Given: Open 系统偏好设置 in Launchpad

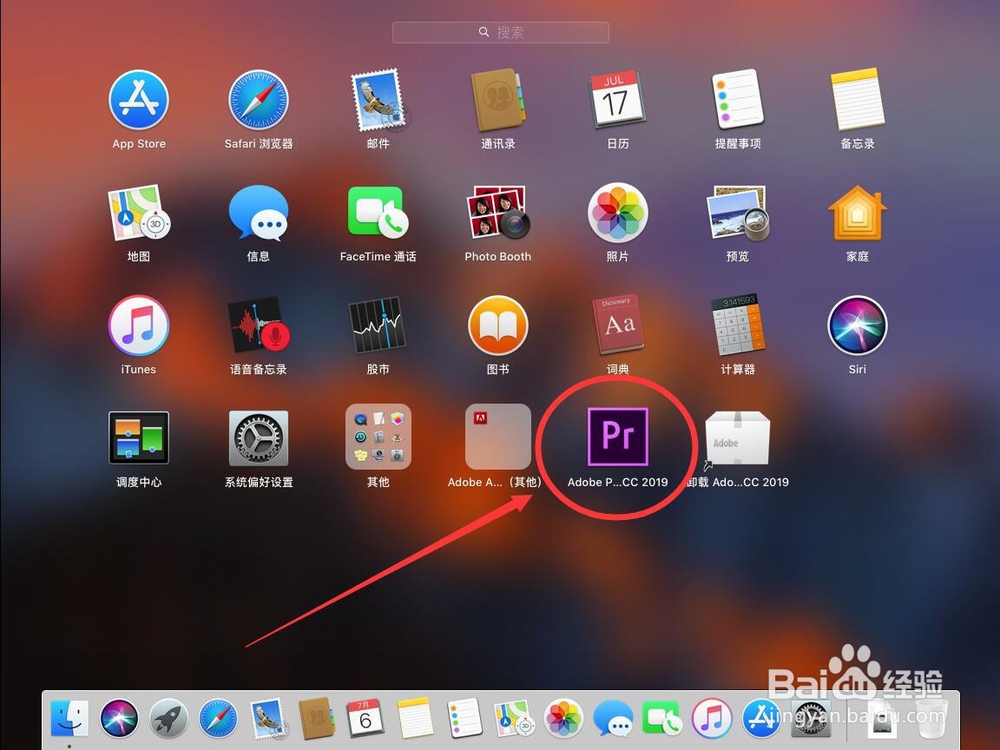Looking at the screenshot, I should [258, 438].
